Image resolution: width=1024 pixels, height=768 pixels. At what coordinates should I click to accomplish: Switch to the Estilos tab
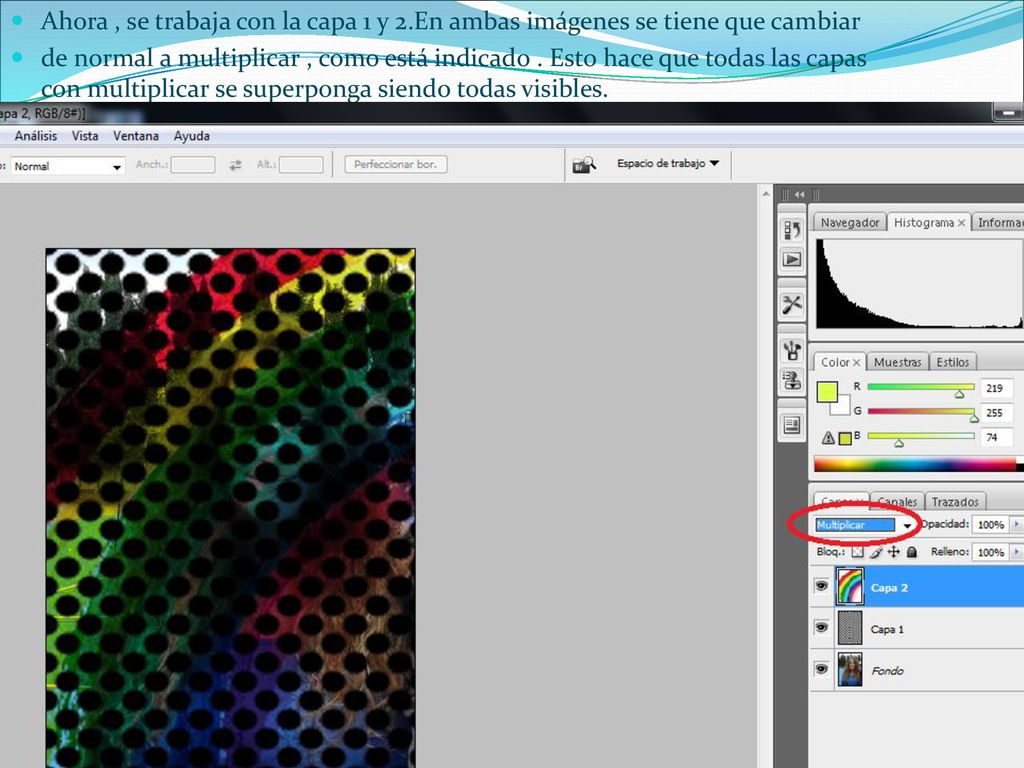(953, 362)
